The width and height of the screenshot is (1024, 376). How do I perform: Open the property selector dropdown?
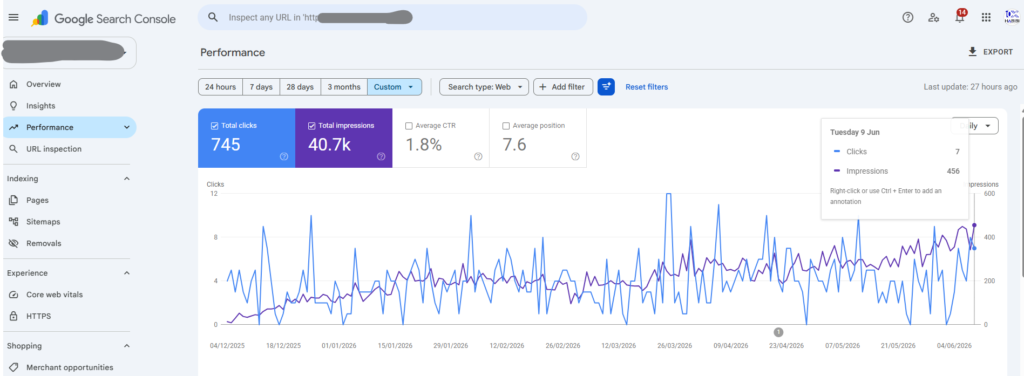coord(69,52)
